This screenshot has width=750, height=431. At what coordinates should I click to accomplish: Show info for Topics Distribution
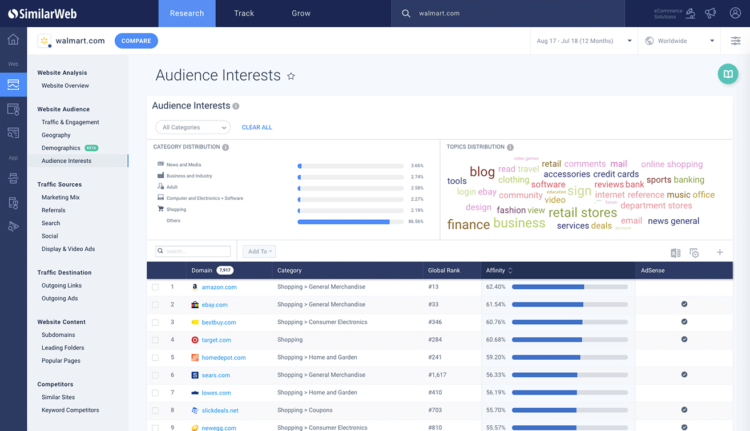(510, 147)
